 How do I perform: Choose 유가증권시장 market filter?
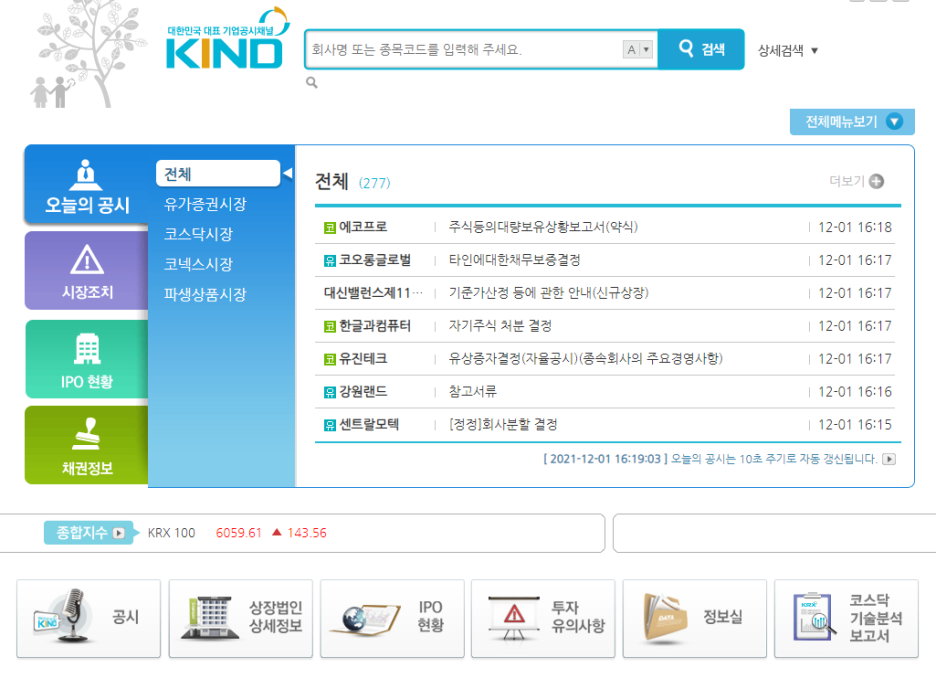pyautogui.click(x=205, y=204)
